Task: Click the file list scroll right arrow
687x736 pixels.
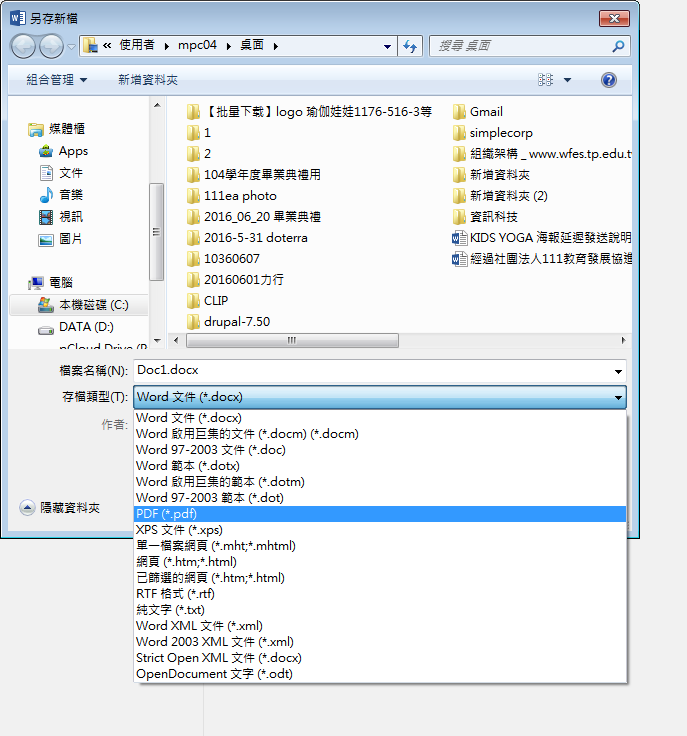Action: pos(624,340)
